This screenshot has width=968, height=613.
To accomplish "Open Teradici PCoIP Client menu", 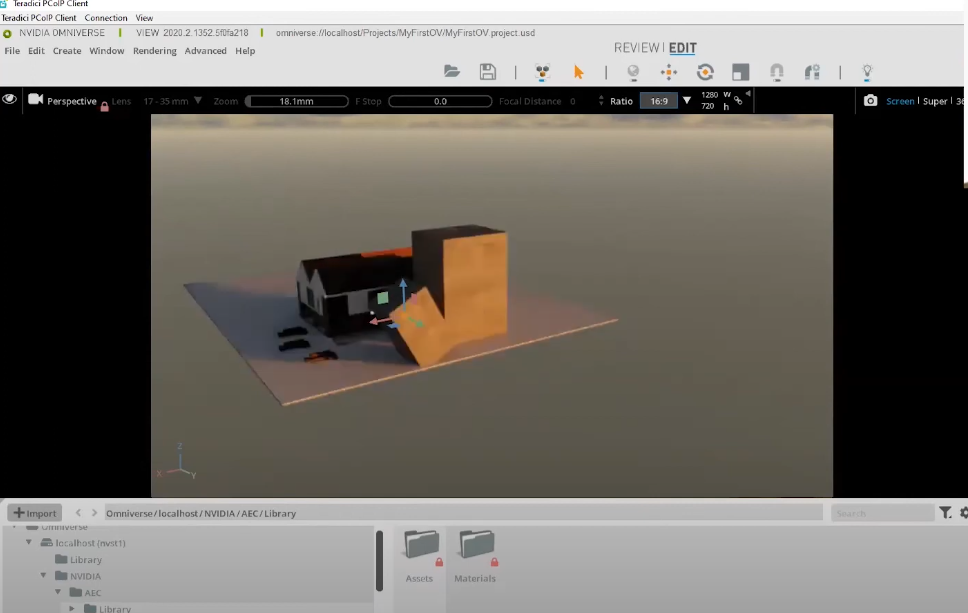I will click(39, 18).
